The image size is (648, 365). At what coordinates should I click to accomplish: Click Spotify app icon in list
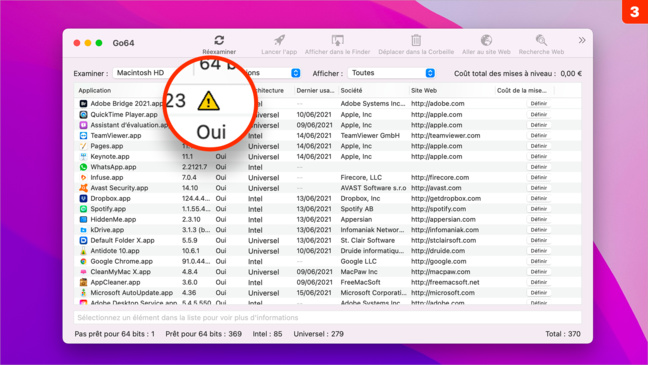click(x=83, y=209)
